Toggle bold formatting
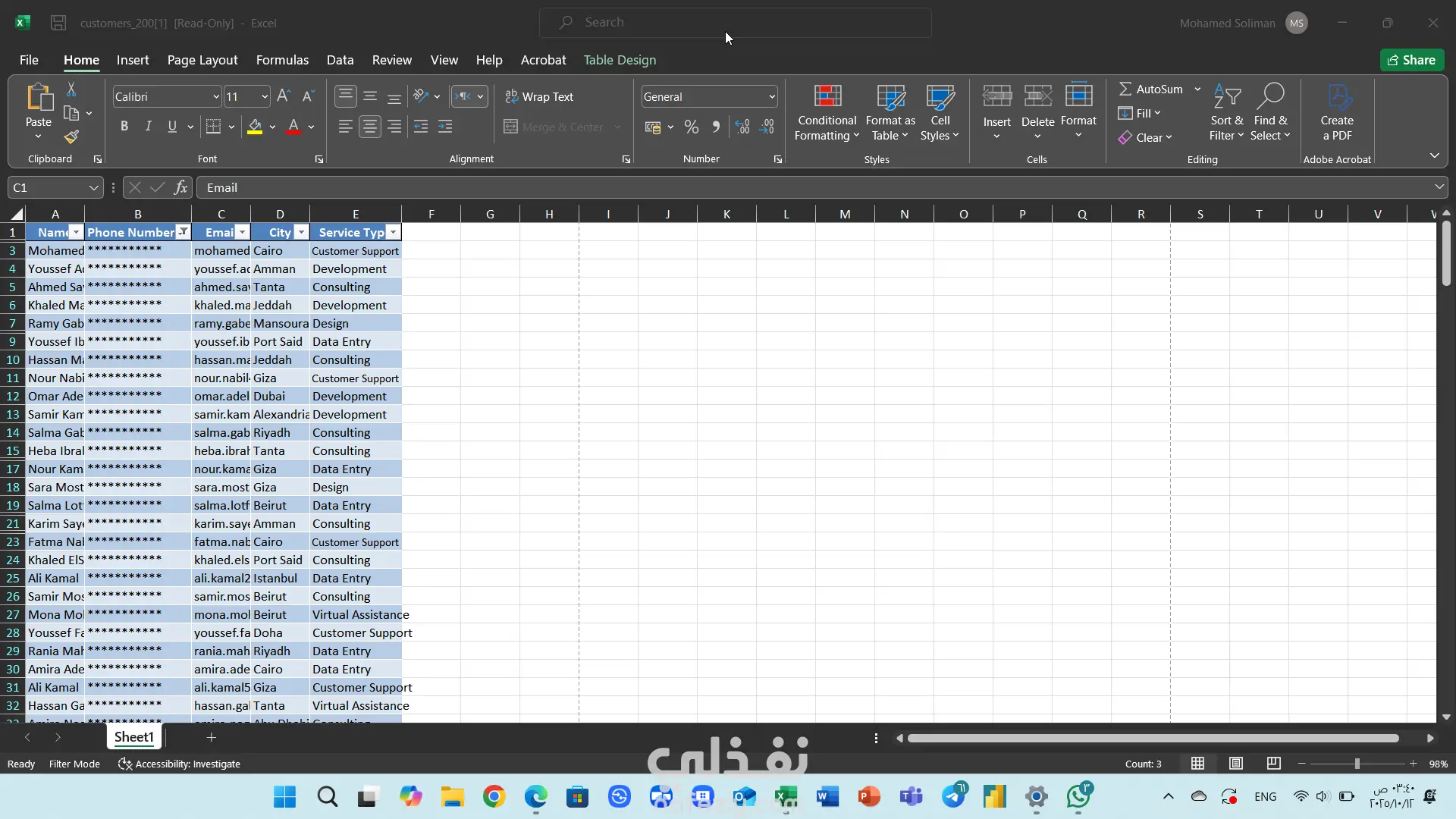This screenshot has height=819, width=1456. 124,127
